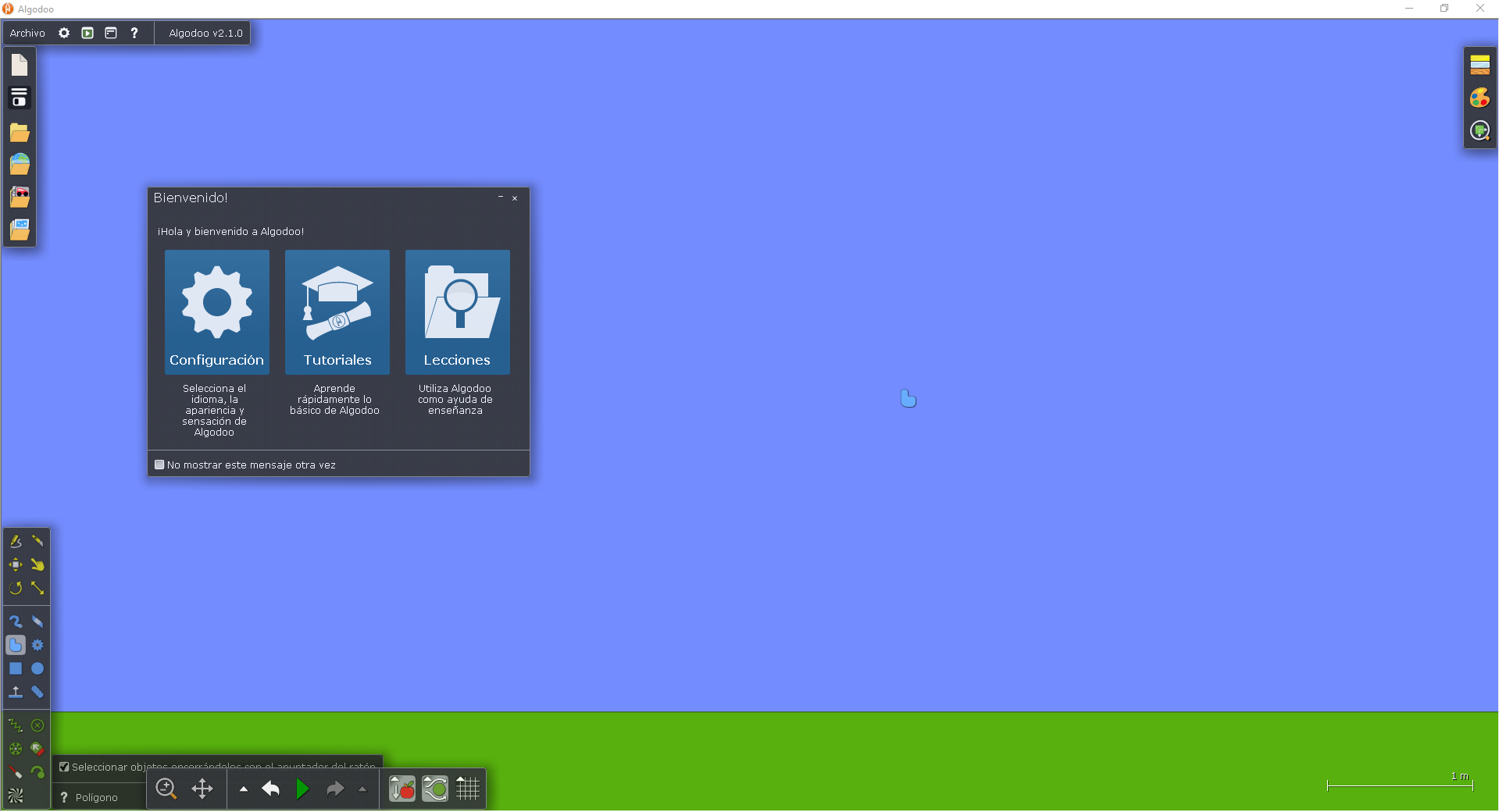Minimize the Algodoo application window

coord(1409,9)
